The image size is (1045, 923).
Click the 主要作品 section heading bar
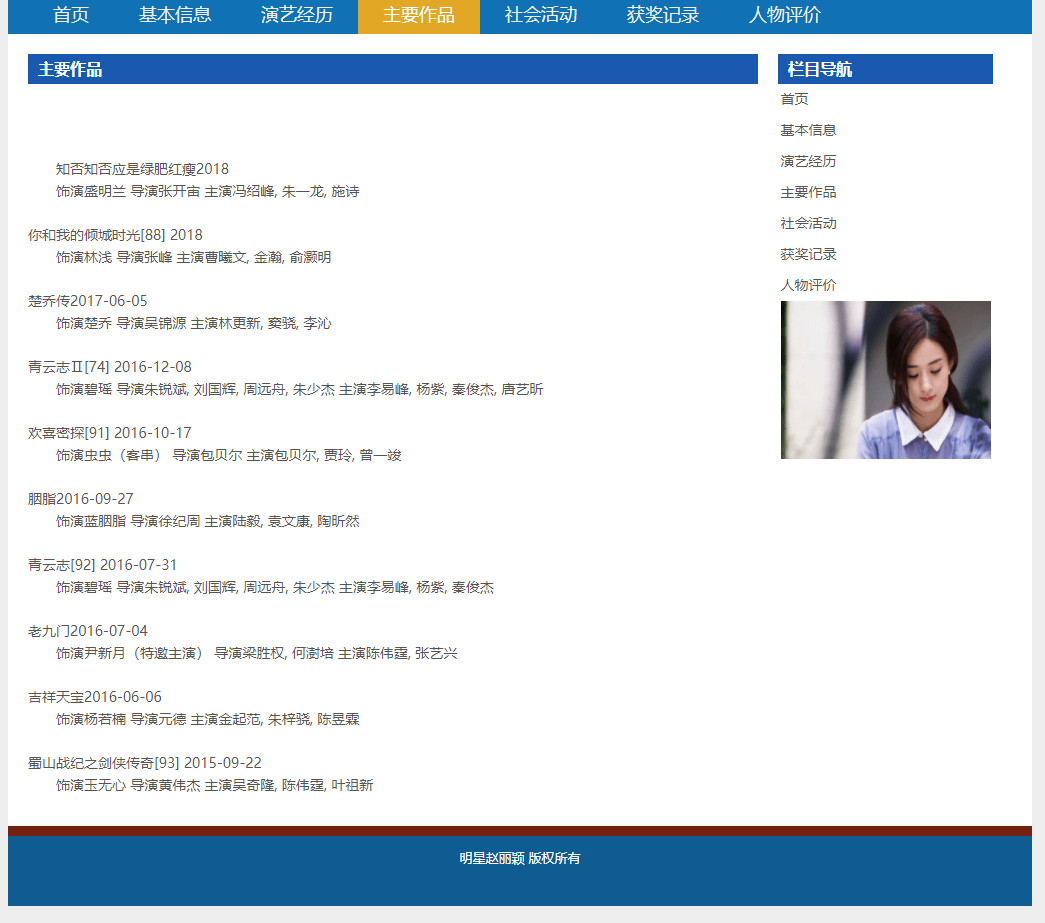393,69
